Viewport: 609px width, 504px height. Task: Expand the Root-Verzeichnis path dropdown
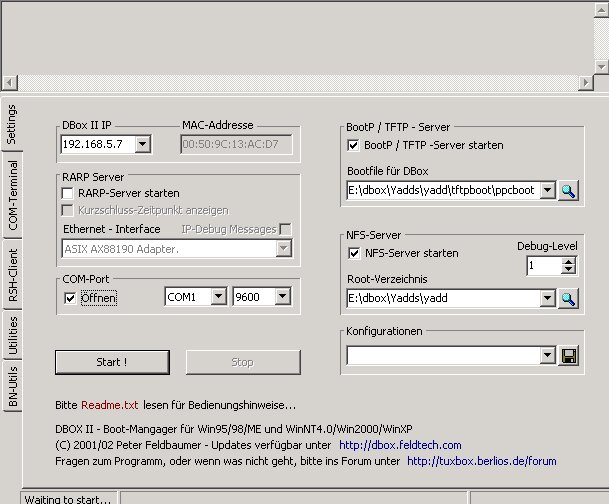[548, 298]
